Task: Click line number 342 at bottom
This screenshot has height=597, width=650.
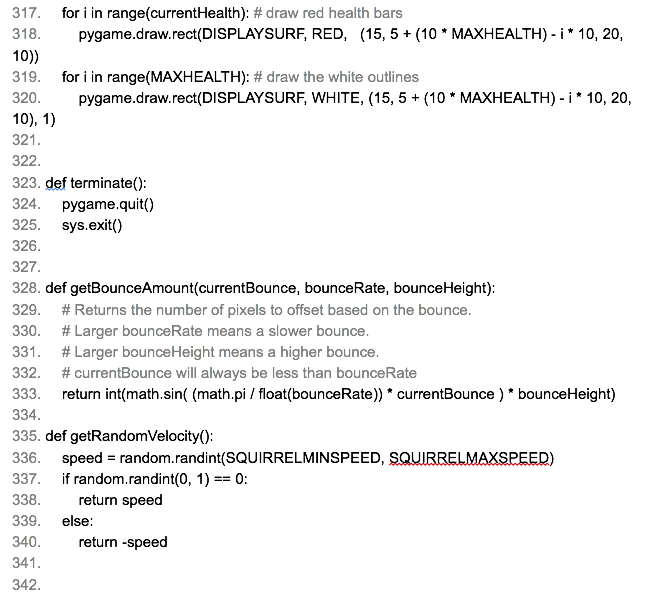Action: tap(26, 585)
